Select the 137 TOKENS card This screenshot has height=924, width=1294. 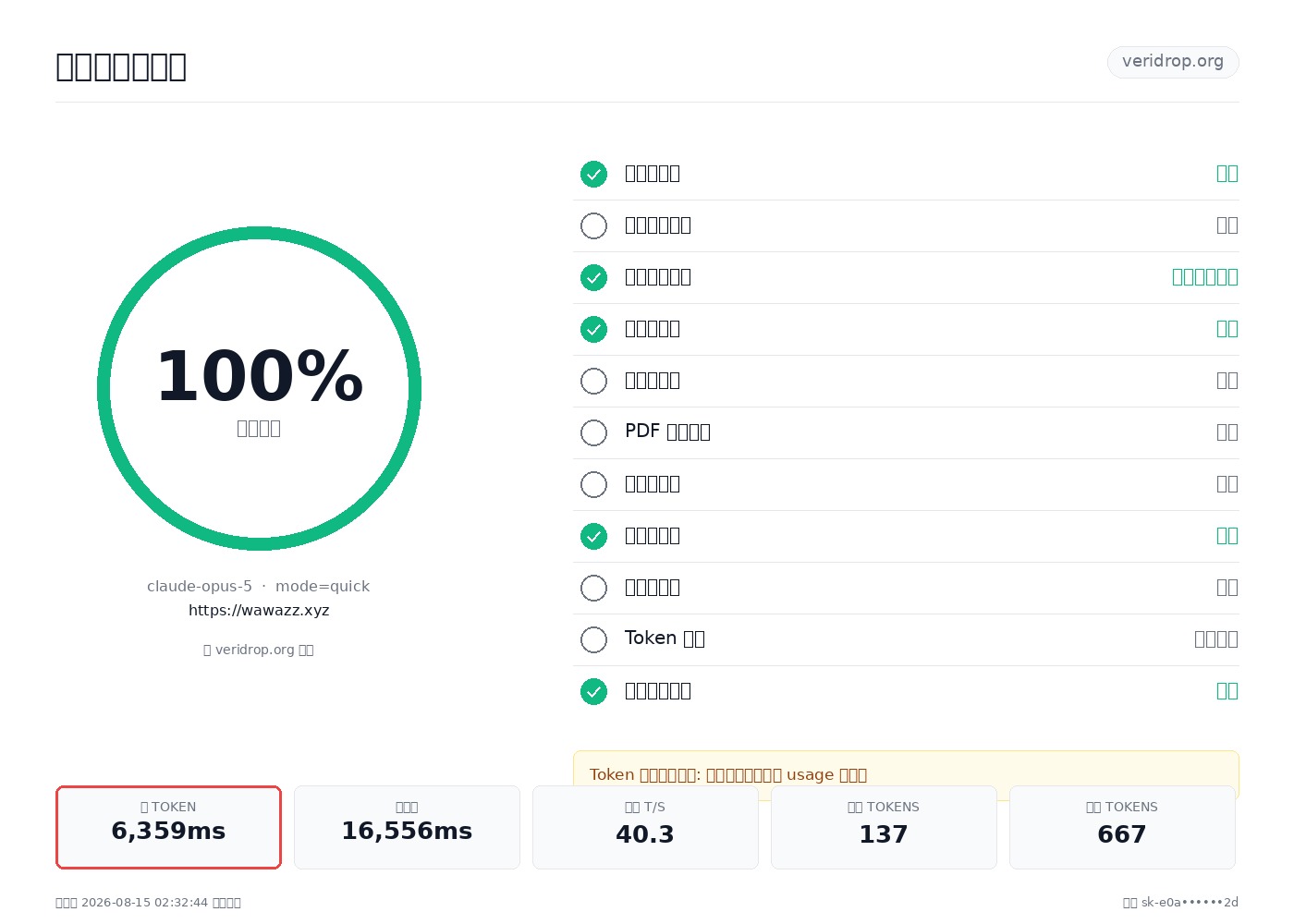884,827
